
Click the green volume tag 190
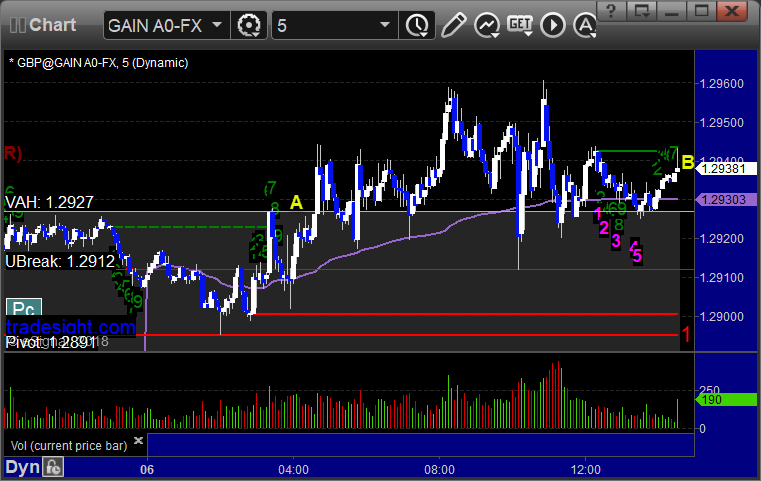coord(726,400)
